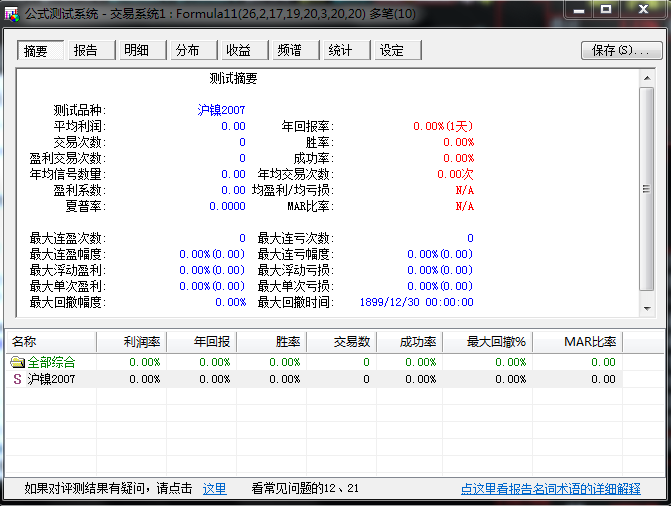Click the 保存(S)... button
The height and width of the screenshot is (506, 671).
(621, 51)
